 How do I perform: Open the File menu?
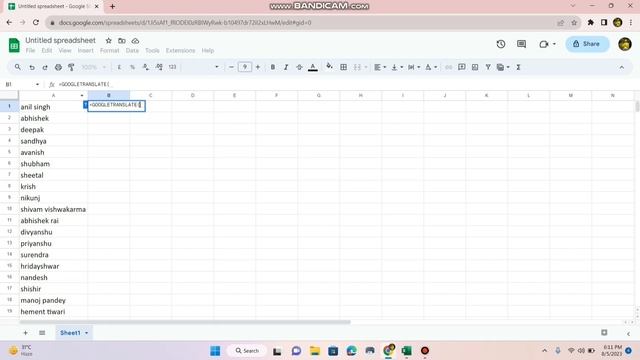(30, 50)
